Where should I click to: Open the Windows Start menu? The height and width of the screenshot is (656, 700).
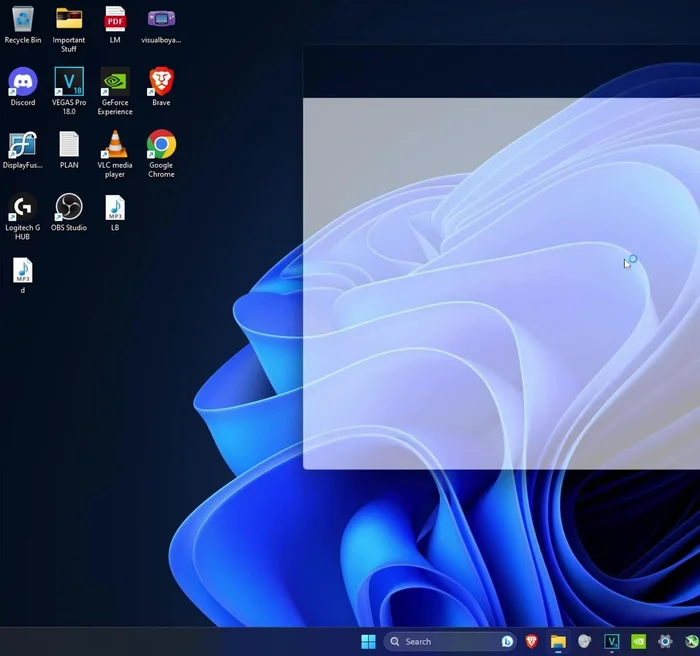368,642
